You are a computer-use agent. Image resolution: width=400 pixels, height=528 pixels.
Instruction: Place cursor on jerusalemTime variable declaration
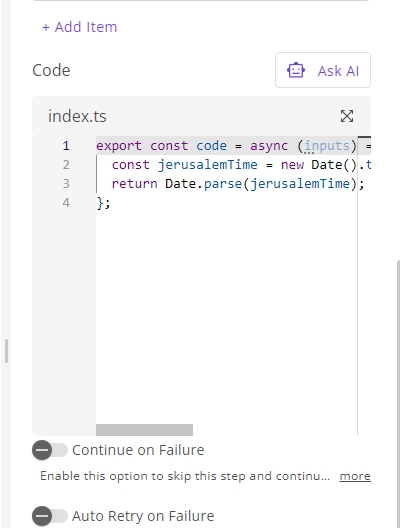pos(207,165)
